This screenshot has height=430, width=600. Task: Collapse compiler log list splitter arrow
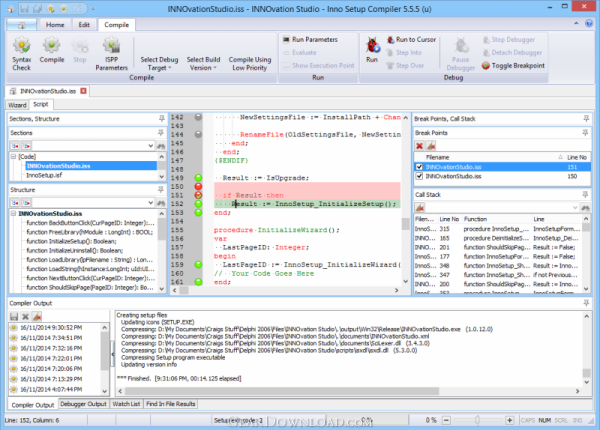tap(112, 354)
